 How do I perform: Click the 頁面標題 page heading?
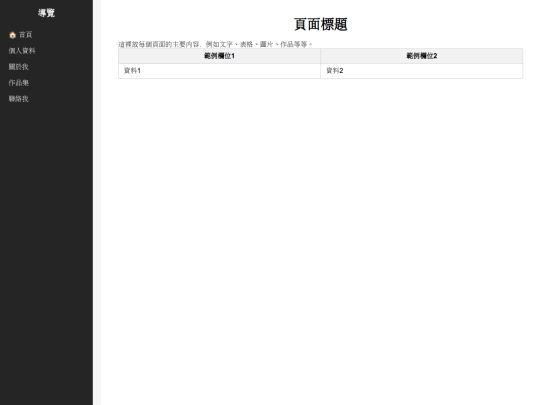321,24
